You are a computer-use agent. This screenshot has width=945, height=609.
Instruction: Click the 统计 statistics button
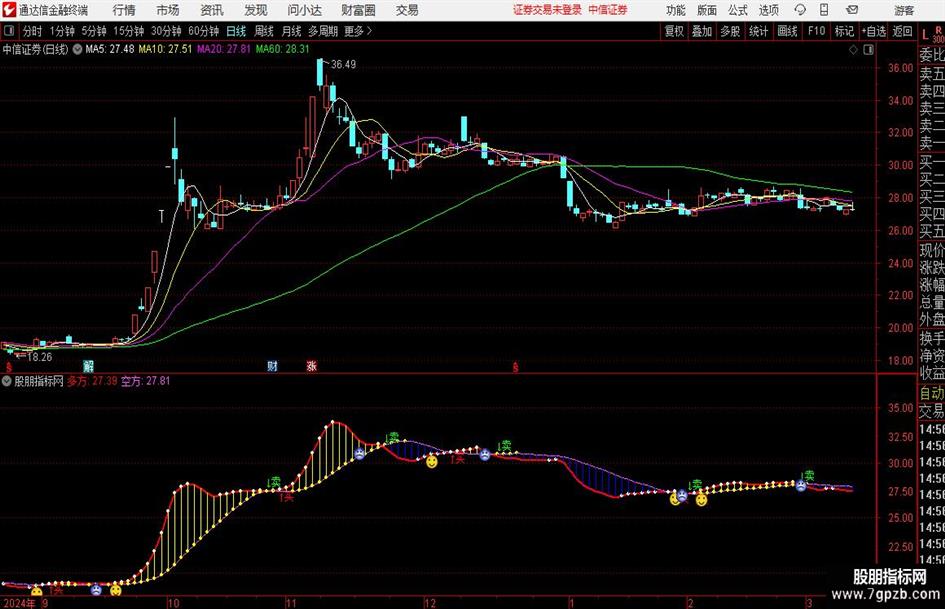tap(758, 31)
